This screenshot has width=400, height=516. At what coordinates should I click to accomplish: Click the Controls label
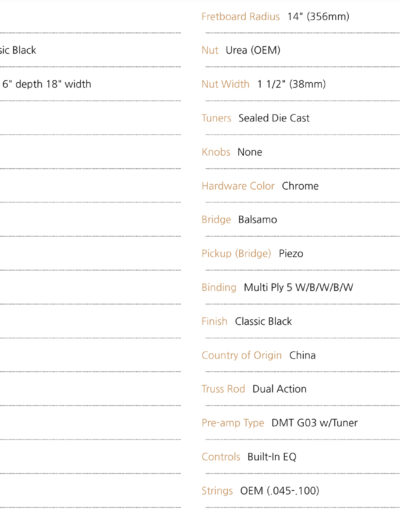pos(221,457)
